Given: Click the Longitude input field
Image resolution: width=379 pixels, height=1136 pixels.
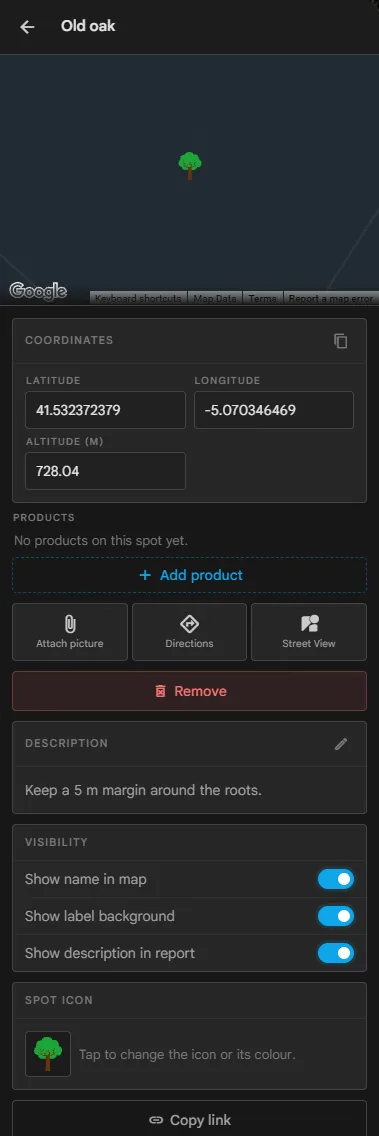Looking at the screenshot, I should pos(274,410).
